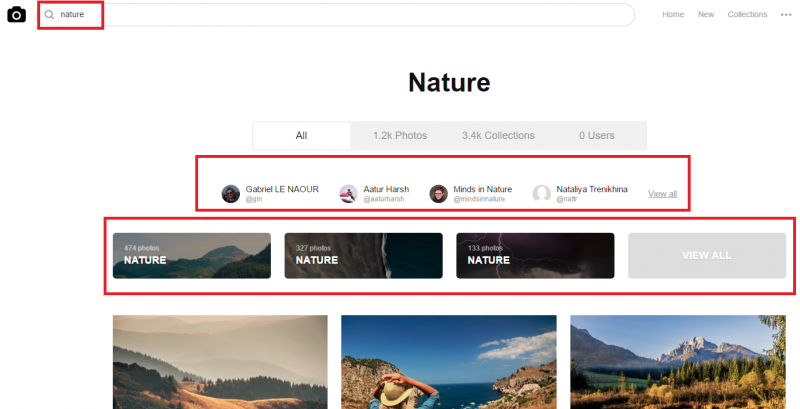Click Aatur Harsh's profile avatar
Screen dimensions: 800x409
348,193
